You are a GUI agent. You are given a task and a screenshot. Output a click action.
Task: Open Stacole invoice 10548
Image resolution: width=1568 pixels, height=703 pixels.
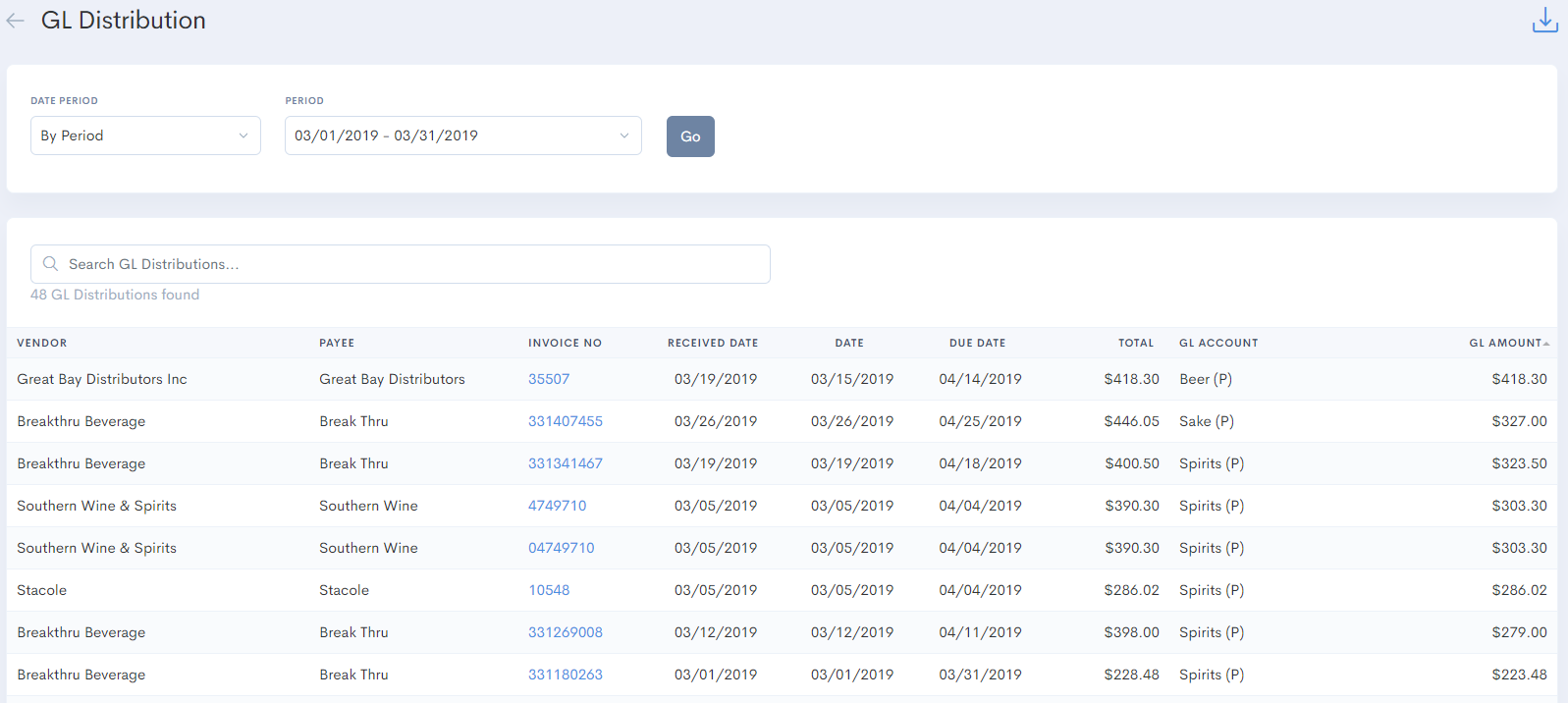click(x=549, y=590)
